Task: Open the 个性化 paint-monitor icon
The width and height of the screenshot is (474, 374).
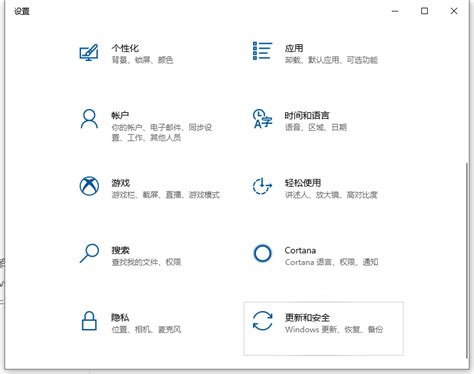Action: point(89,53)
